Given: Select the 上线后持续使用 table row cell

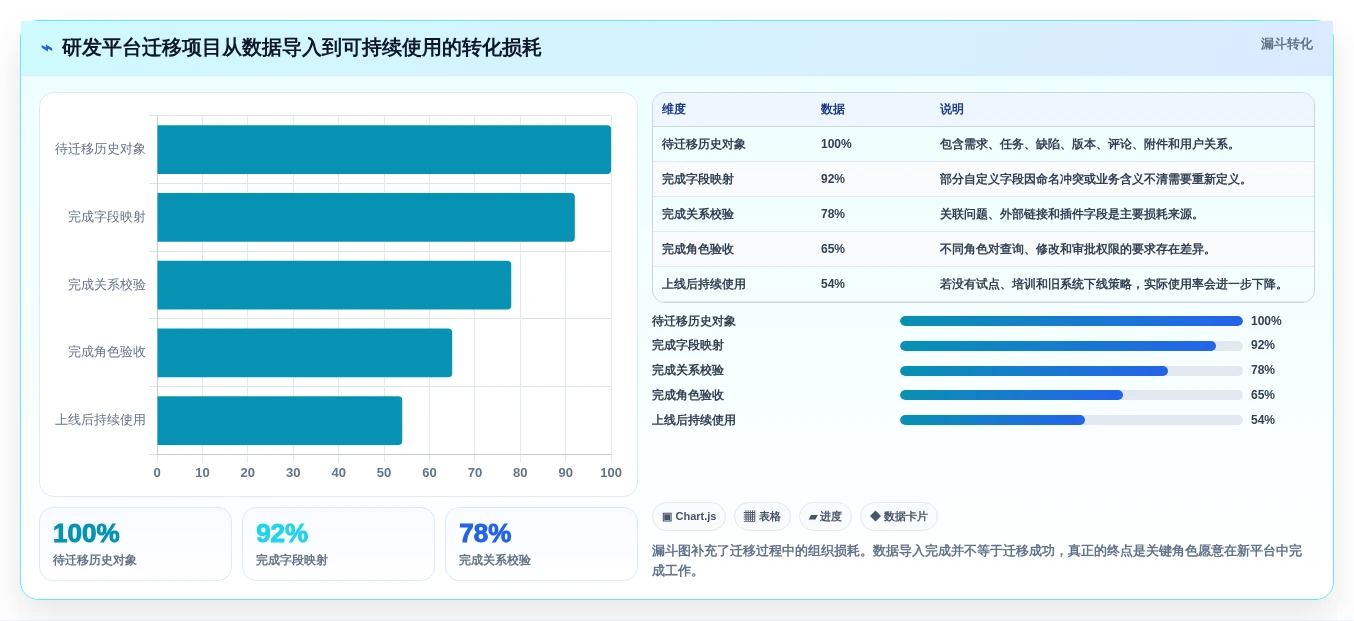Looking at the screenshot, I should (x=704, y=284).
